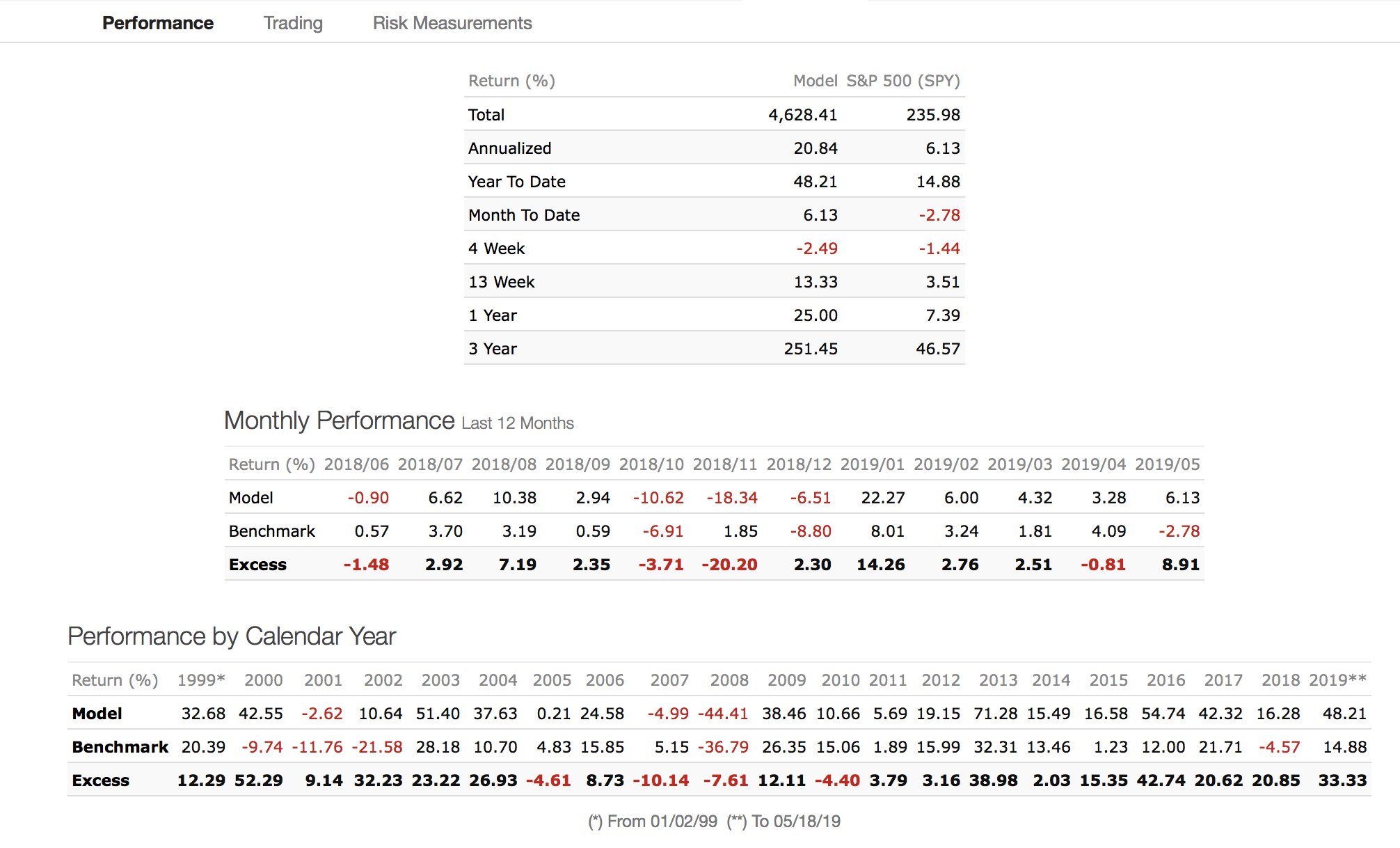Screen dimensions: 1400x848
Task: Click the monthly Excess value -20.20
Action: (x=729, y=565)
